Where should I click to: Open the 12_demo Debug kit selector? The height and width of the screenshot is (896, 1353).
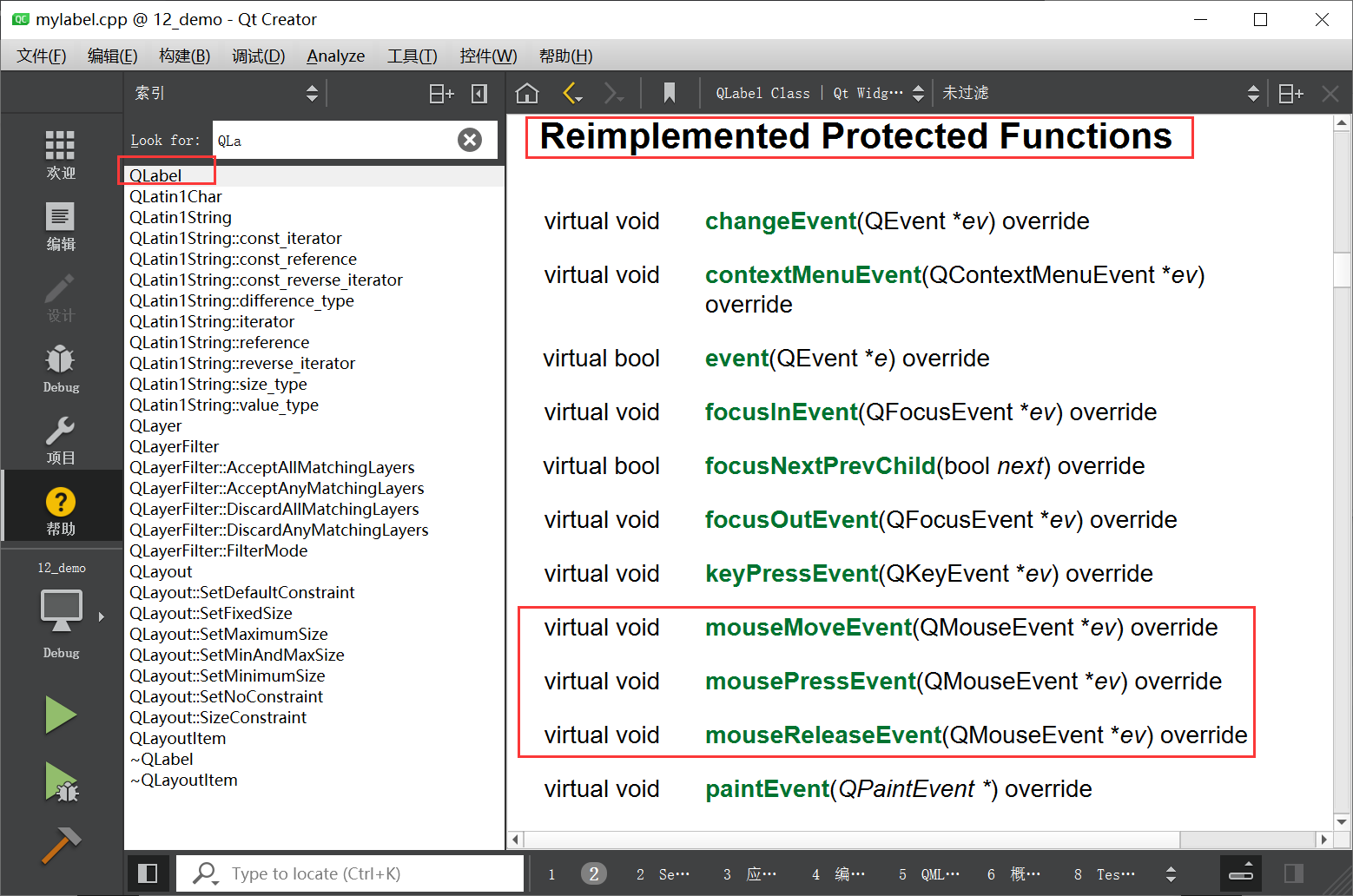coord(61,612)
